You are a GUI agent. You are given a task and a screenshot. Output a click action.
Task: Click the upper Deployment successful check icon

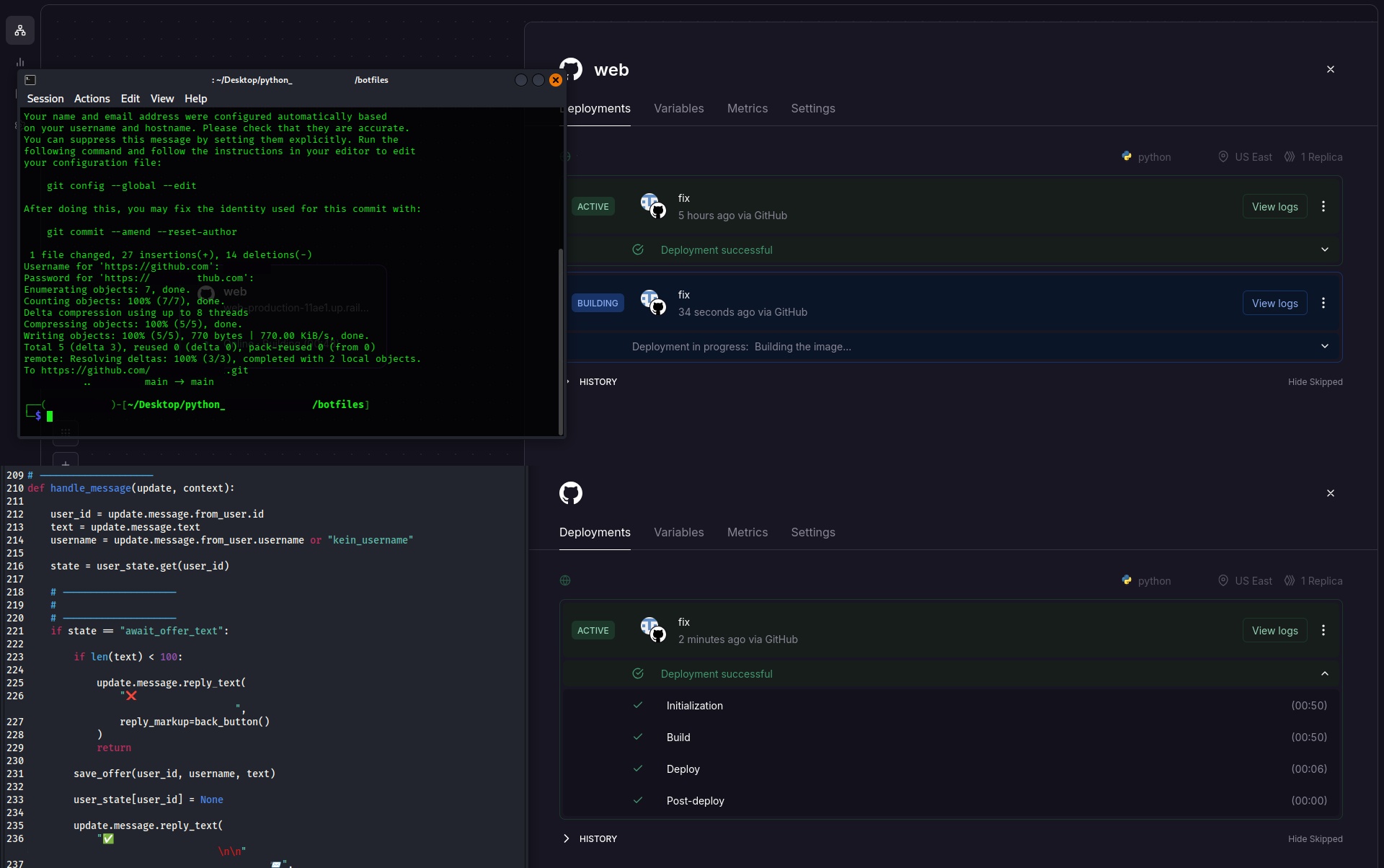coord(638,249)
